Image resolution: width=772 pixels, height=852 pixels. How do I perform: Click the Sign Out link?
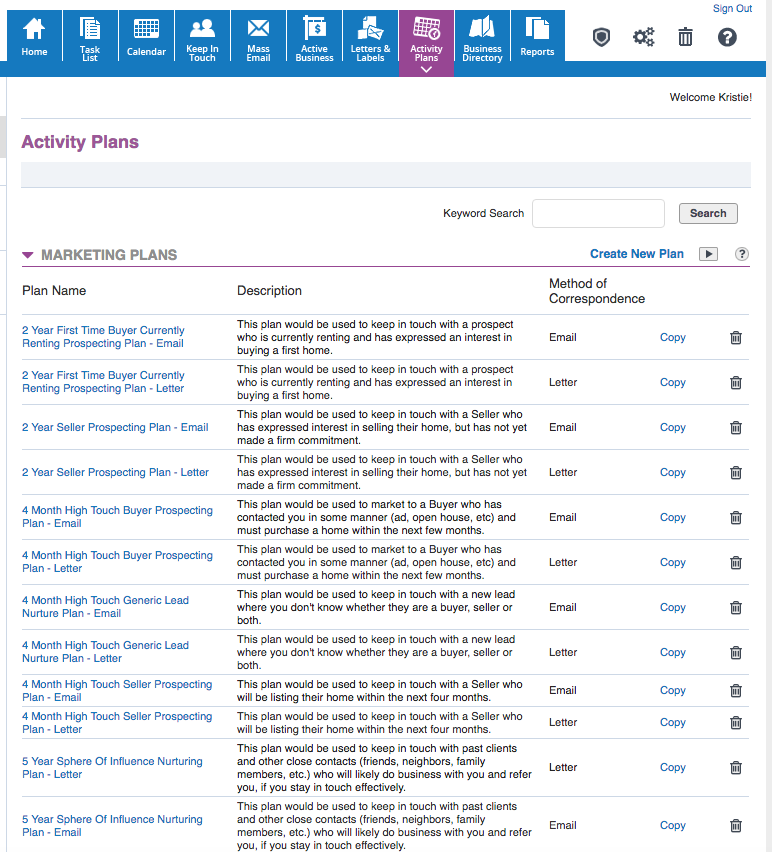(732, 8)
